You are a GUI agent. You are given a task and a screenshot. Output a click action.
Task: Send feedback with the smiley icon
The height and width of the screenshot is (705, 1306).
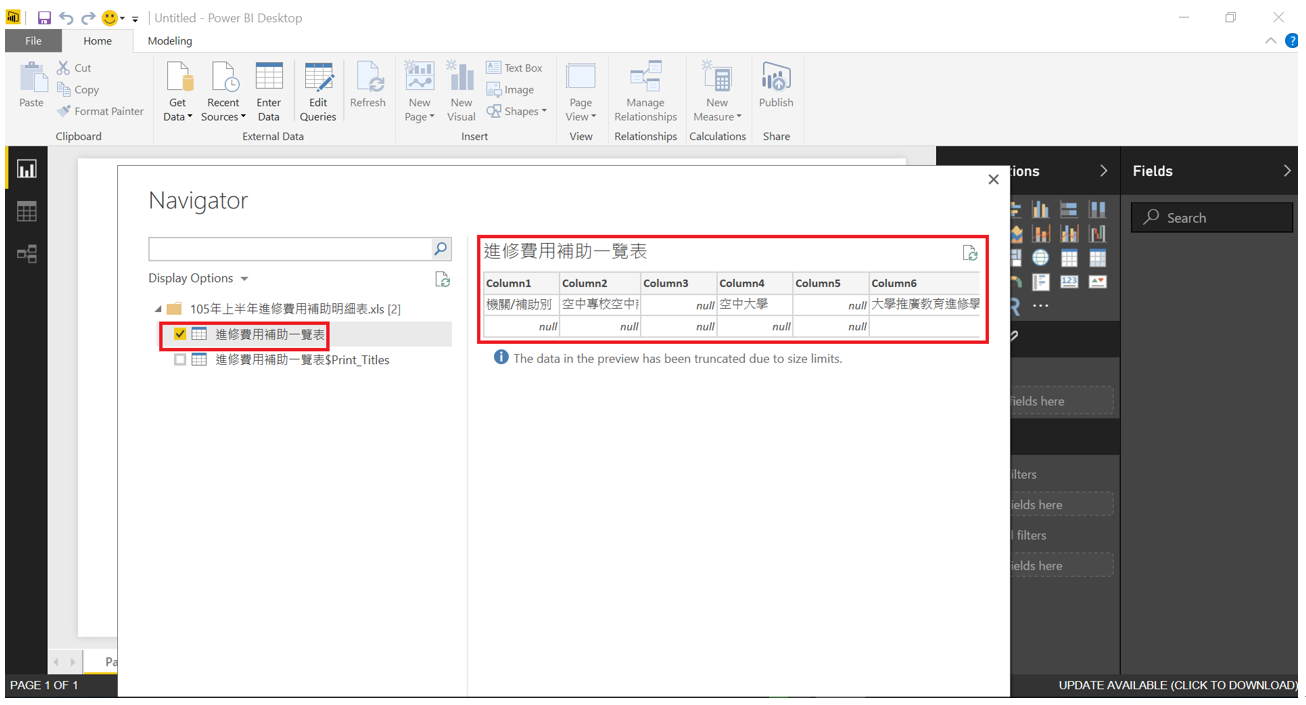tap(110, 18)
